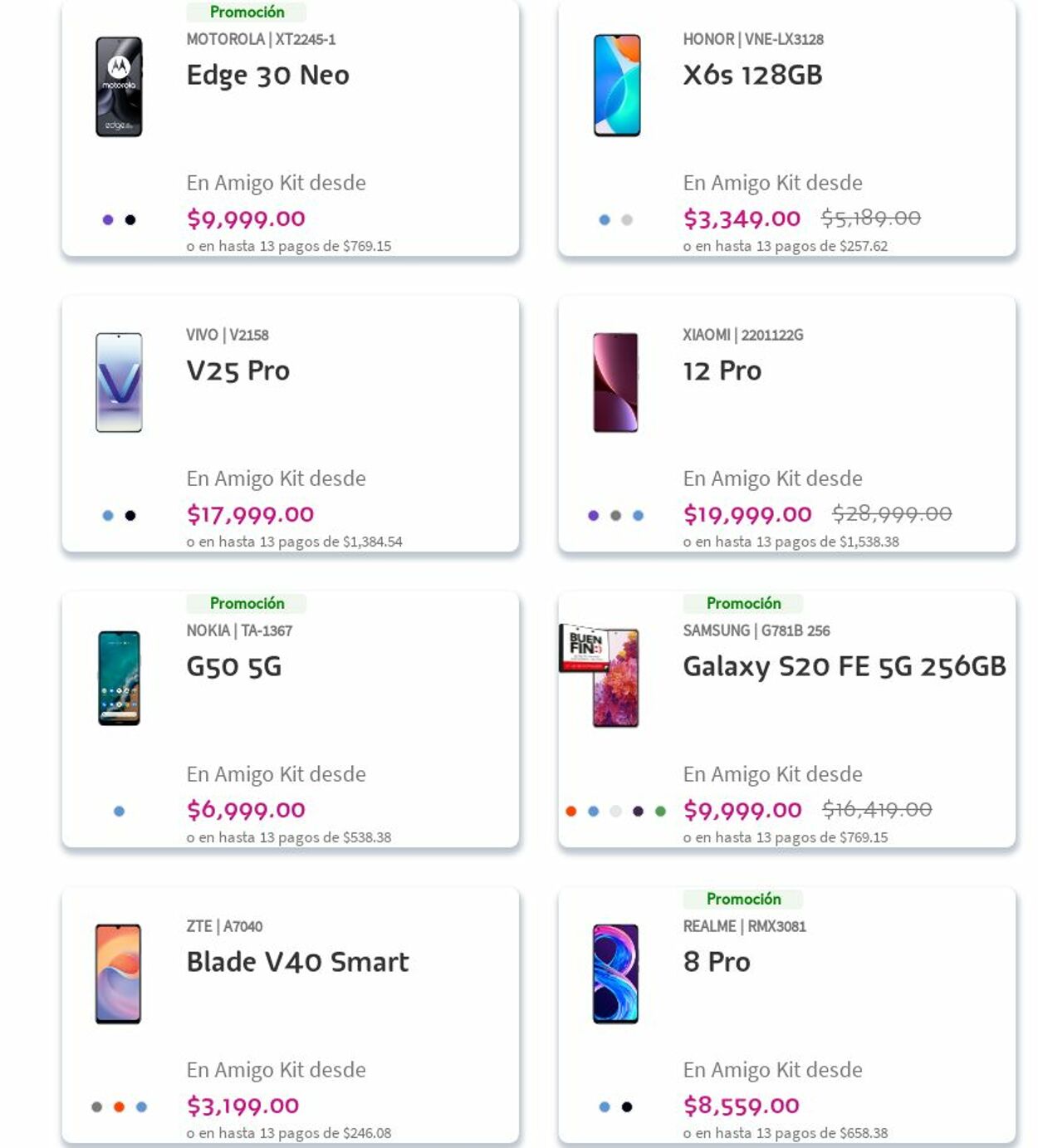Click the Promoción badge on Realme 8 Pro
The width and height of the screenshot is (1038, 1148).
743,899
